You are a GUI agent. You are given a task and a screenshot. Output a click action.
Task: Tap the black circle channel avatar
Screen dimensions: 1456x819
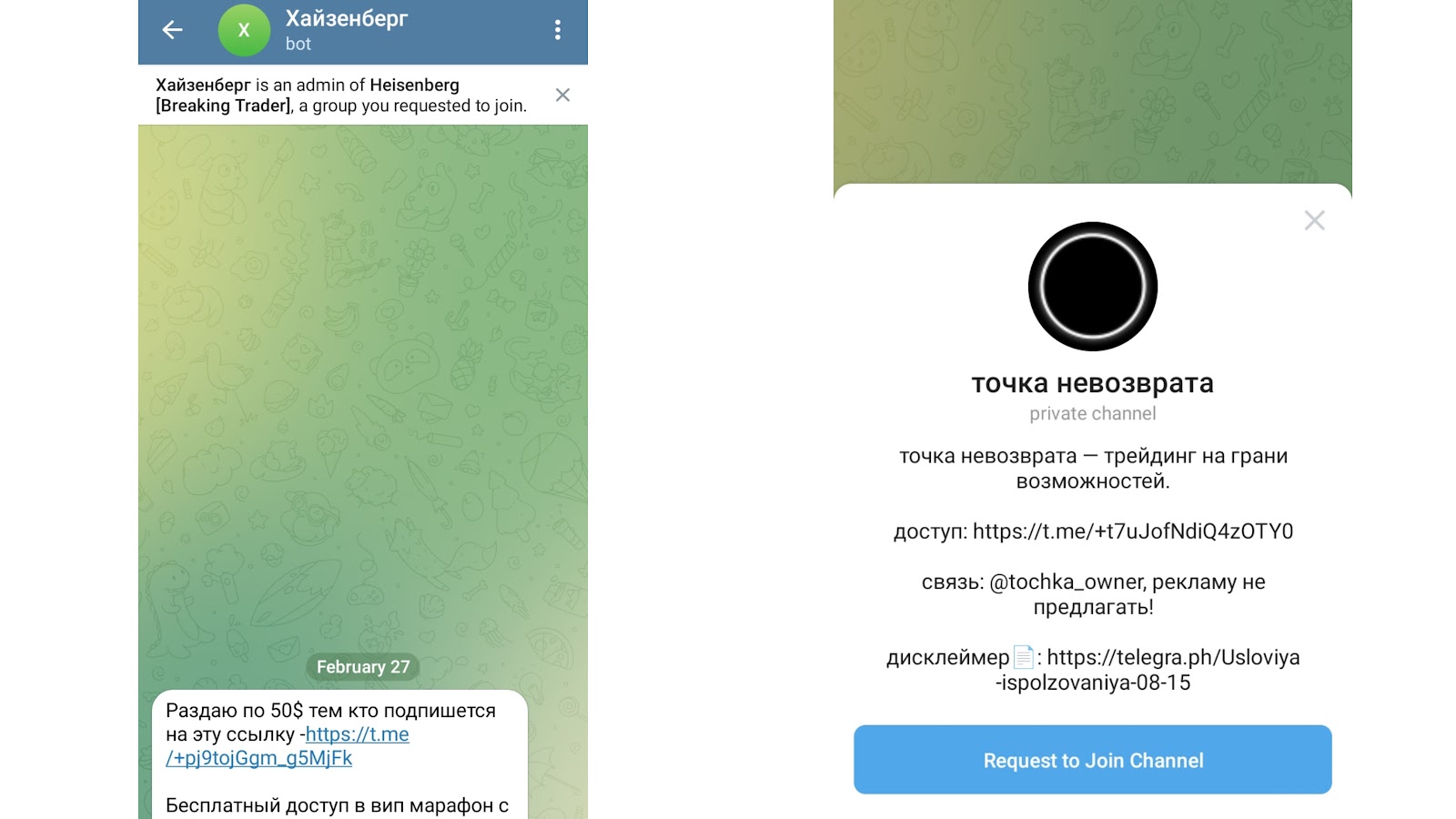pos(1093,287)
